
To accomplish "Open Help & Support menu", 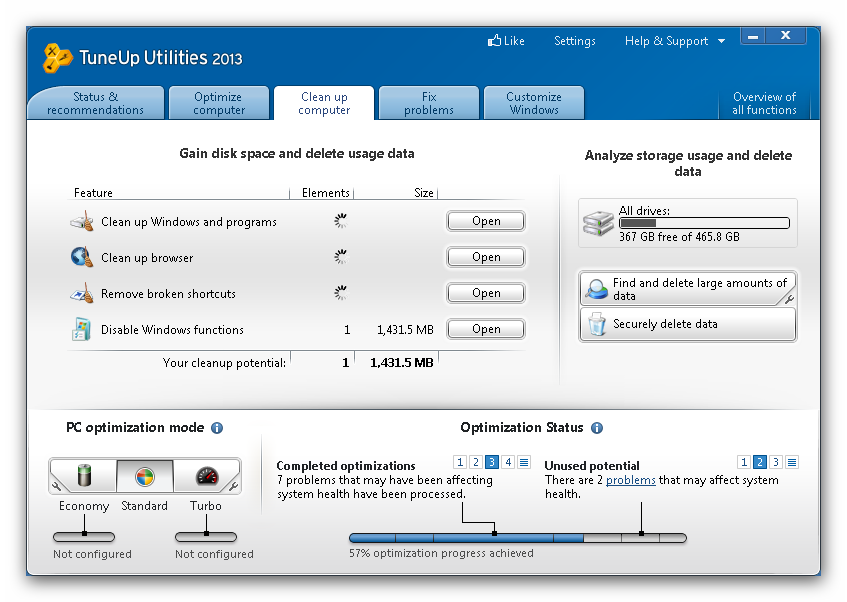I will pyautogui.click(x=674, y=41).
